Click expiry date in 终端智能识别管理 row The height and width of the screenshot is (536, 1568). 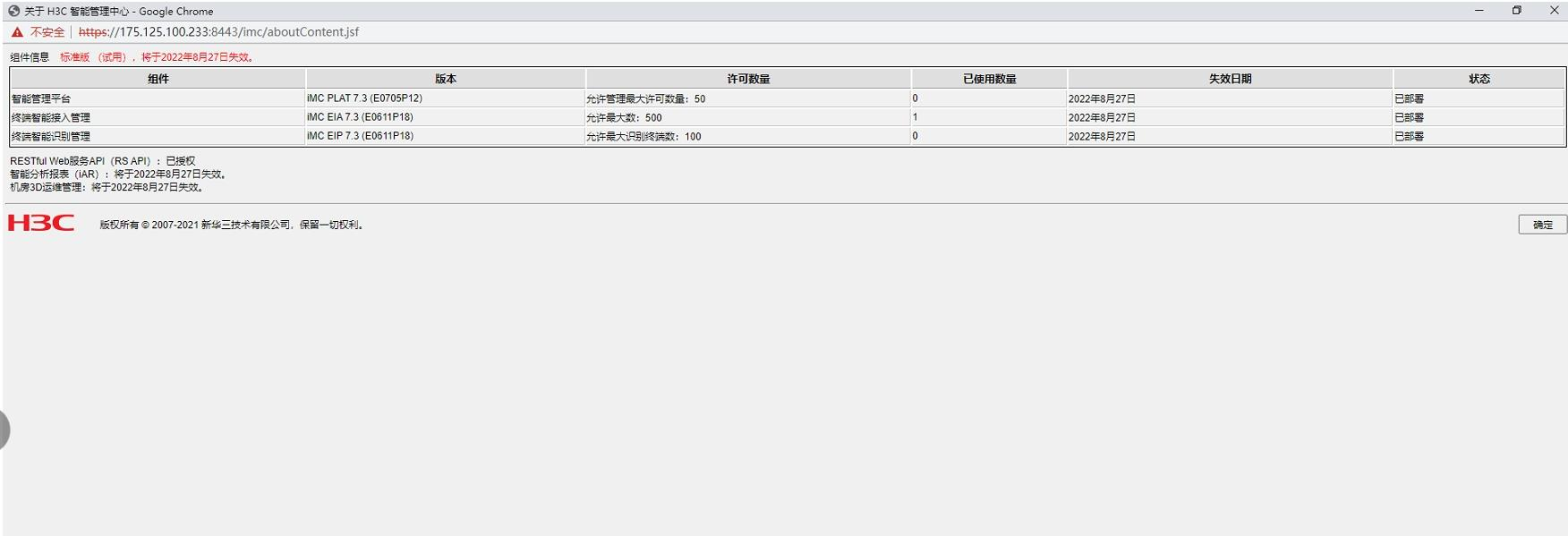tap(1102, 137)
